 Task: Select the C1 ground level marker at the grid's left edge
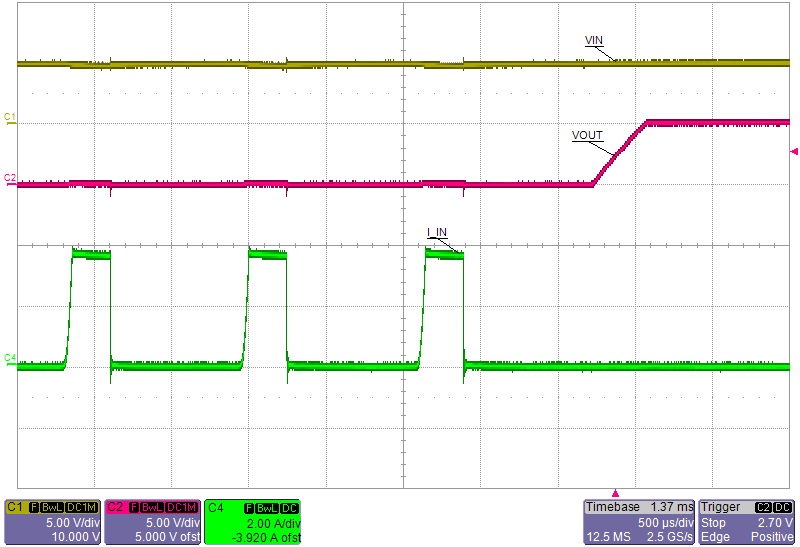click(x=10, y=118)
